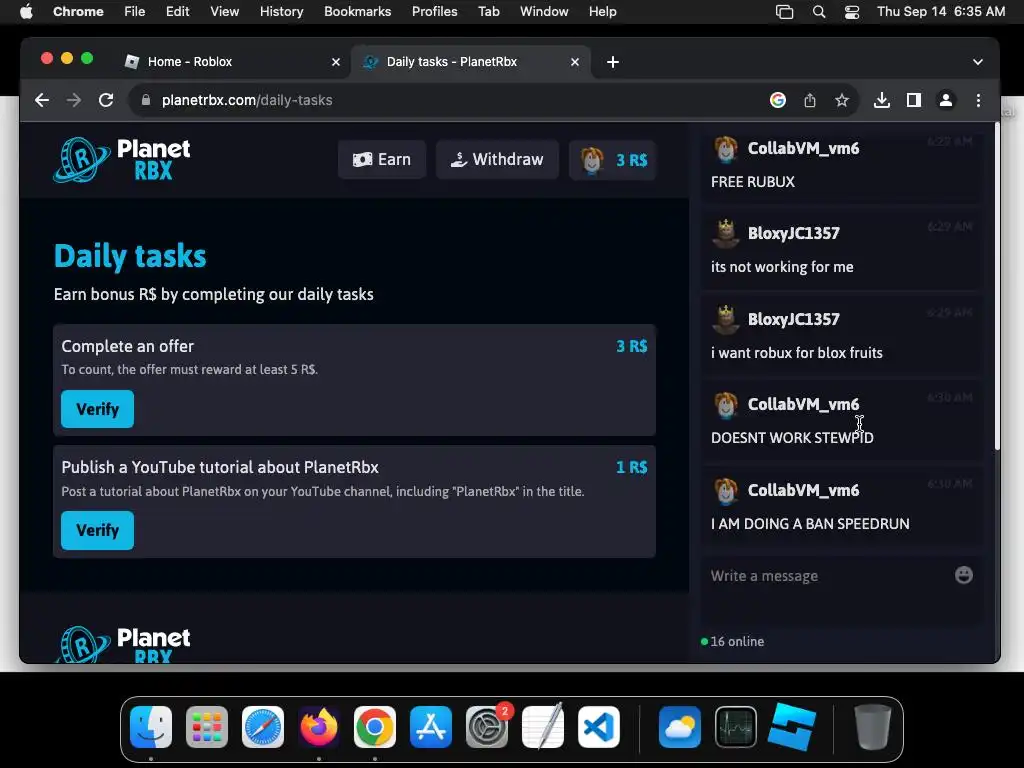Click the PlanetRBX footer logo
The height and width of the screenshot is (768, 1024).
tap(121, 645)
